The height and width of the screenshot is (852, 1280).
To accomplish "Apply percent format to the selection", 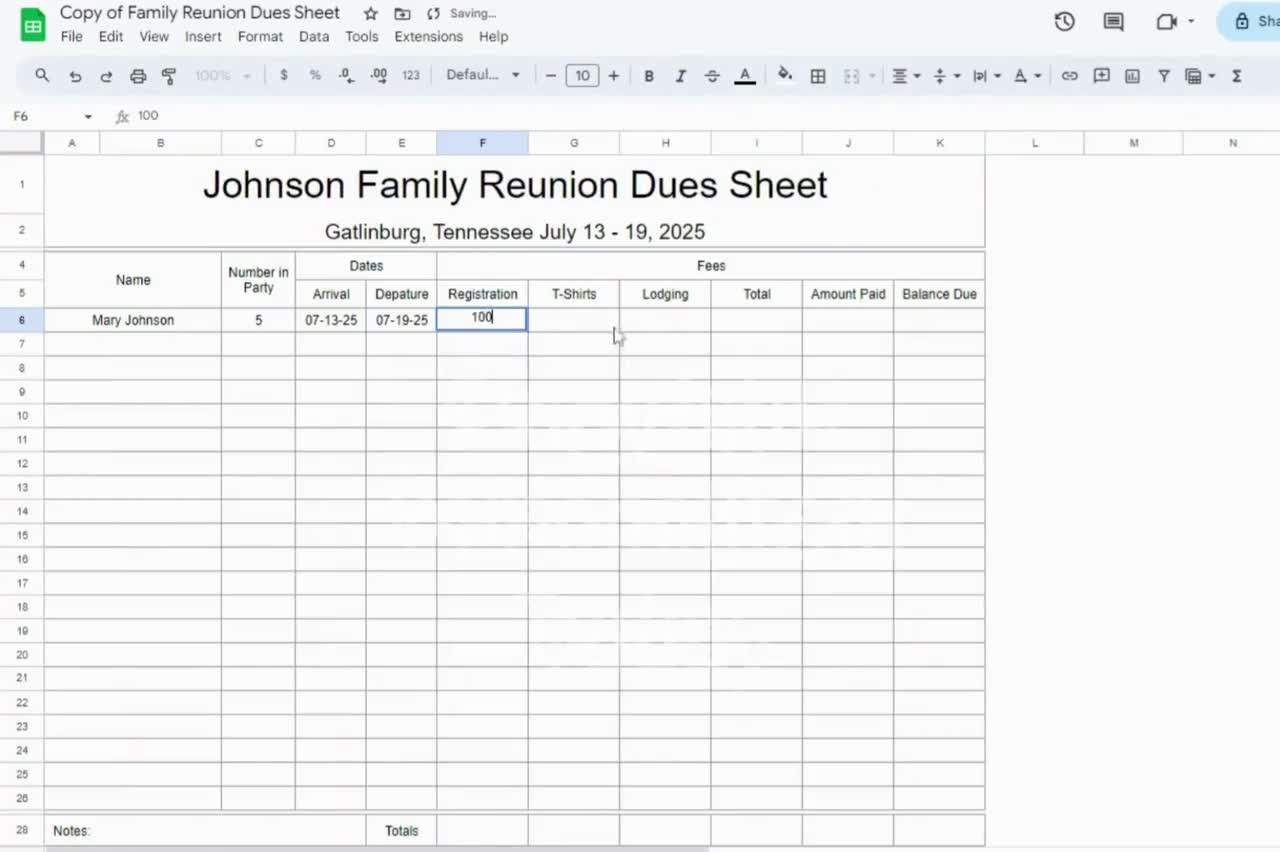I will [314, 75].
